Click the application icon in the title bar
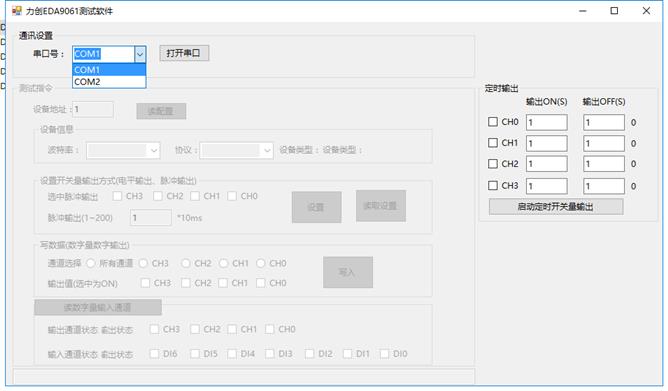 click(x=17, y=11)
